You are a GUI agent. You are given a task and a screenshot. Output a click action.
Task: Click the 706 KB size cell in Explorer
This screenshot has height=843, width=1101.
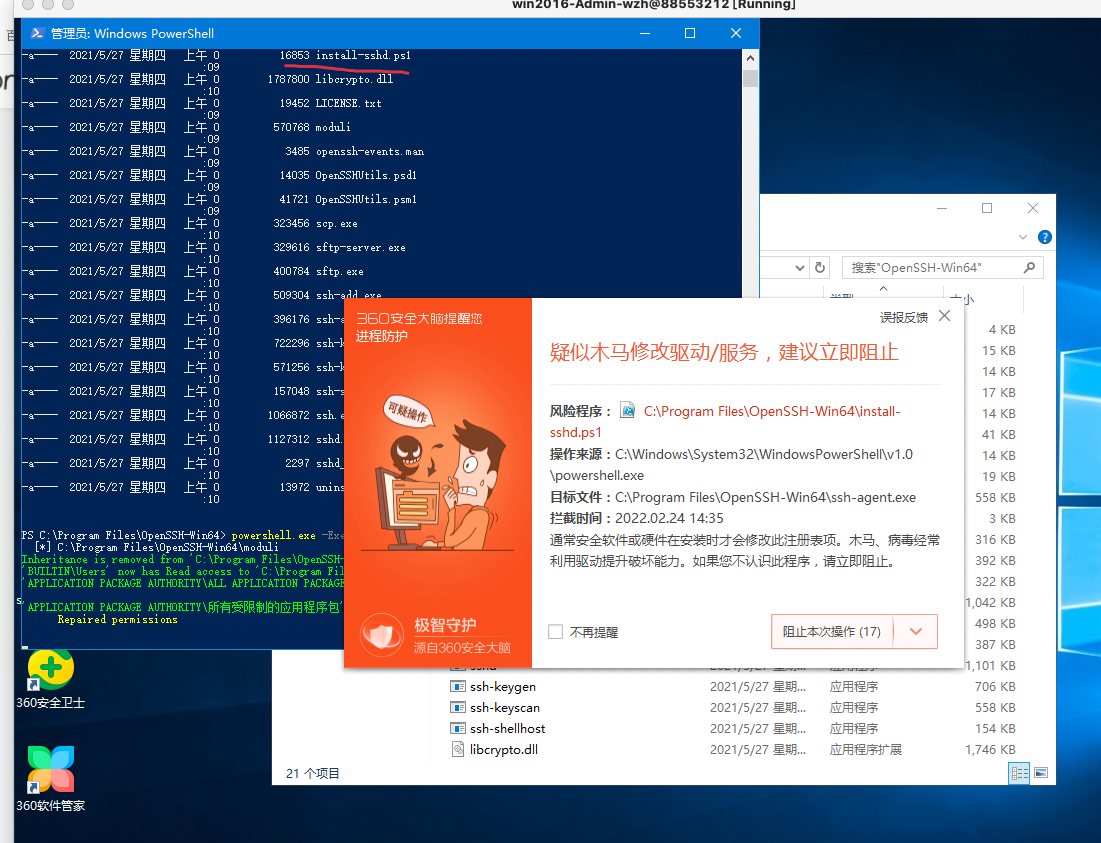click(995, 686)
